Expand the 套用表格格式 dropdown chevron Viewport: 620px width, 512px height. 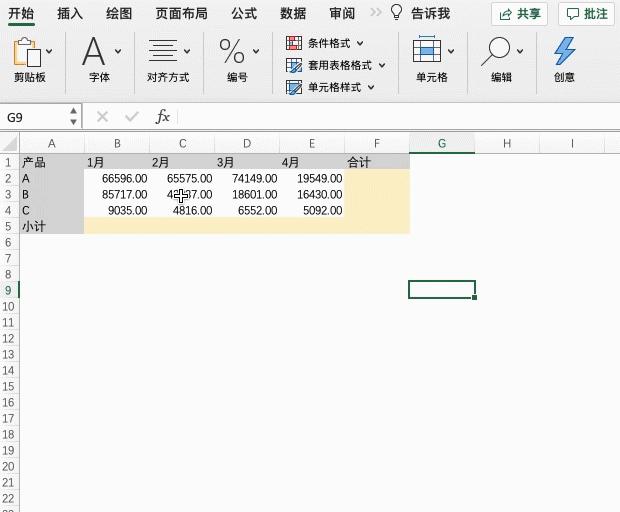[382, 65]
